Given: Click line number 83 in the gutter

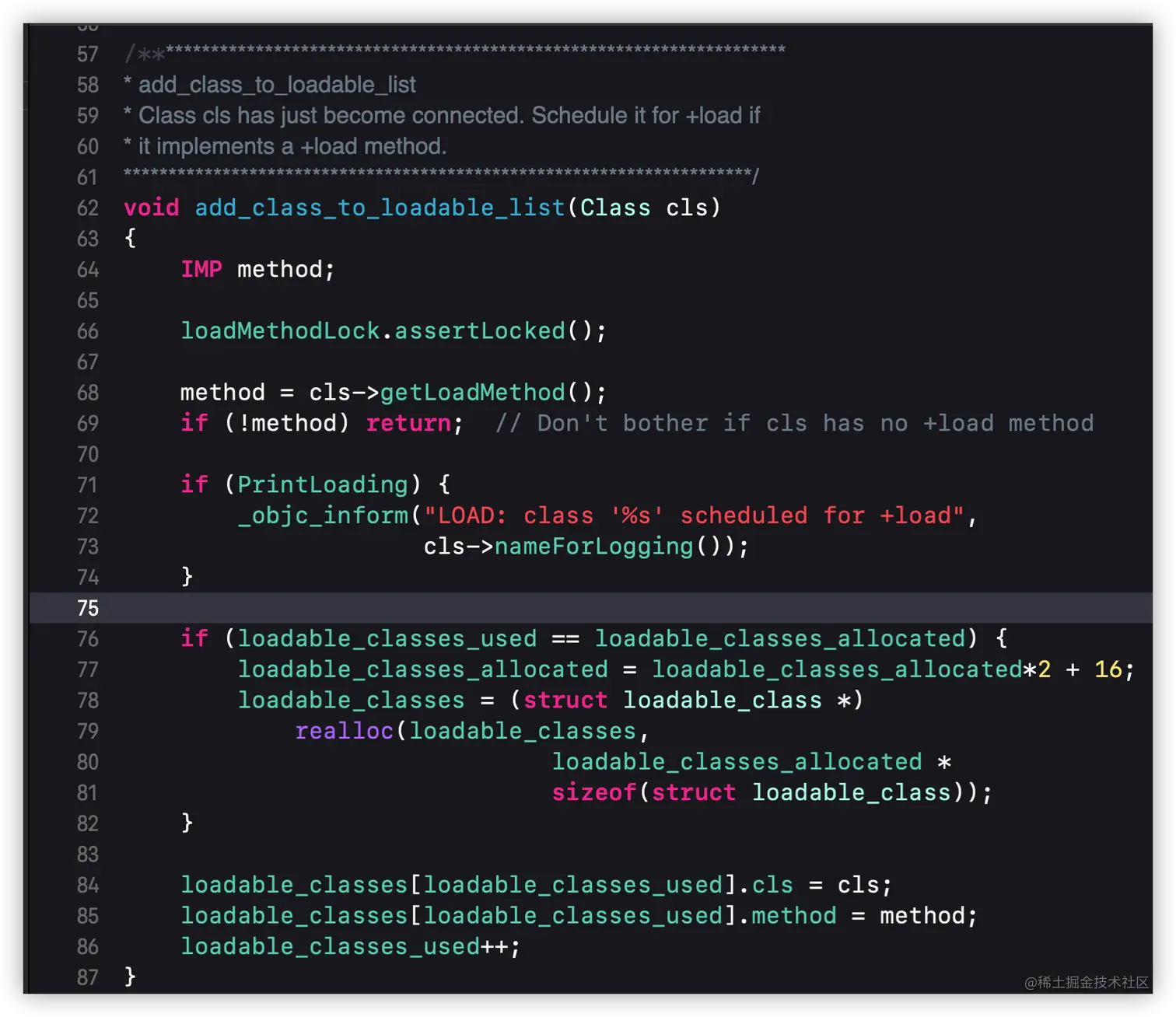Looking at the screenshot, I should [x=88, y=854].
